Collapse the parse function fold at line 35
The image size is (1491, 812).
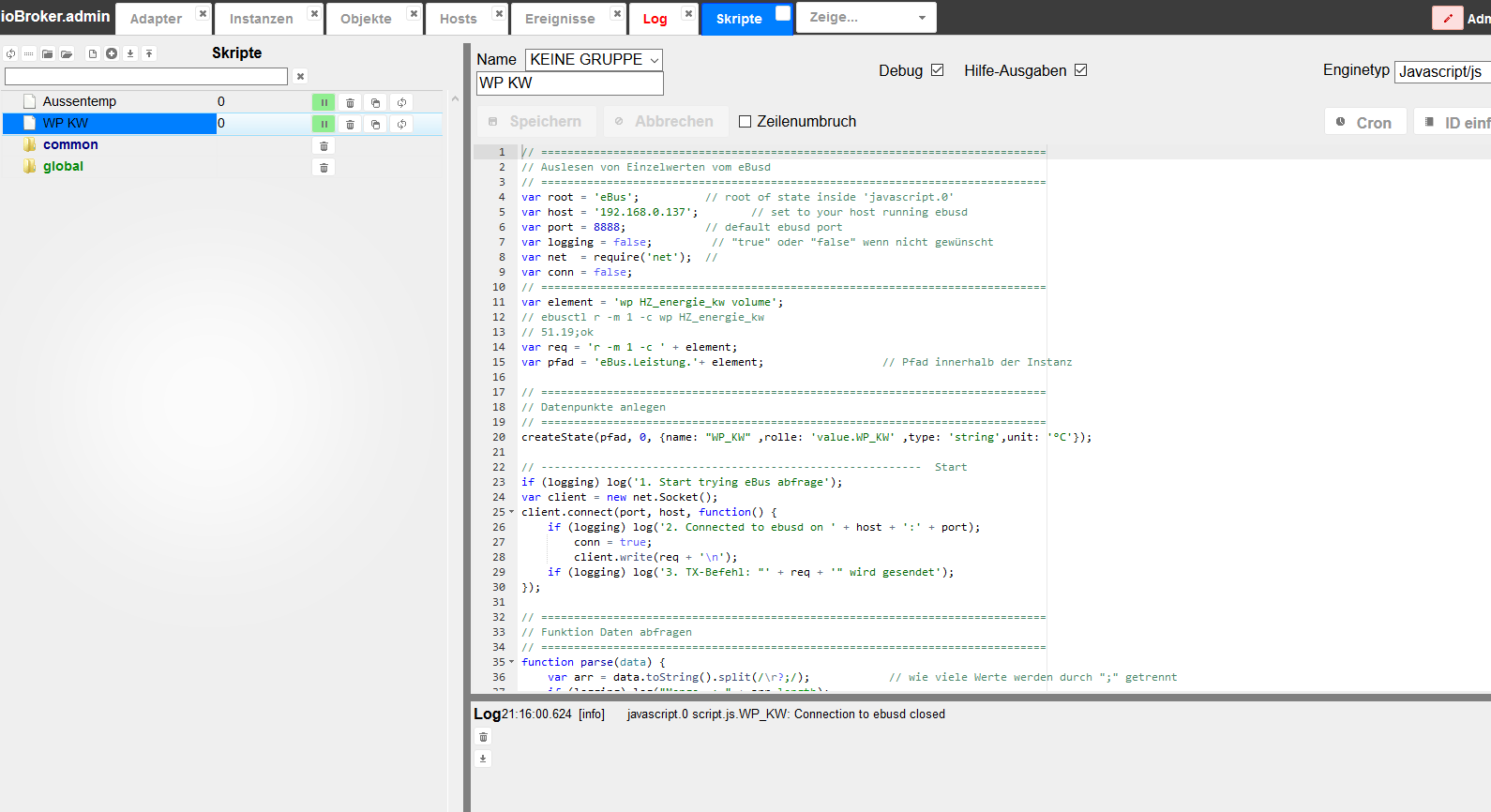pyautogui.click(x=511, y=662)
